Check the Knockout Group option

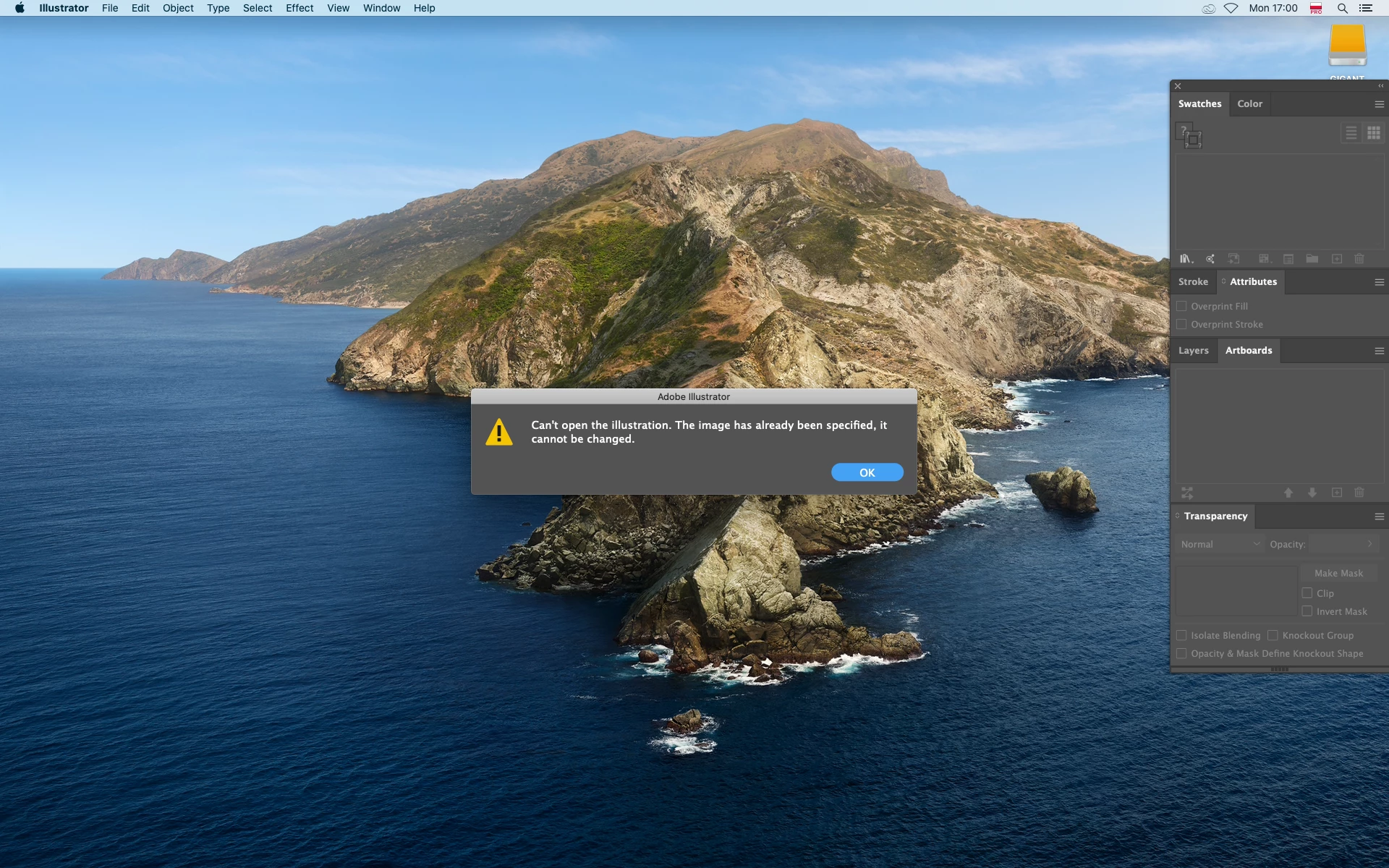point(1273,635)
